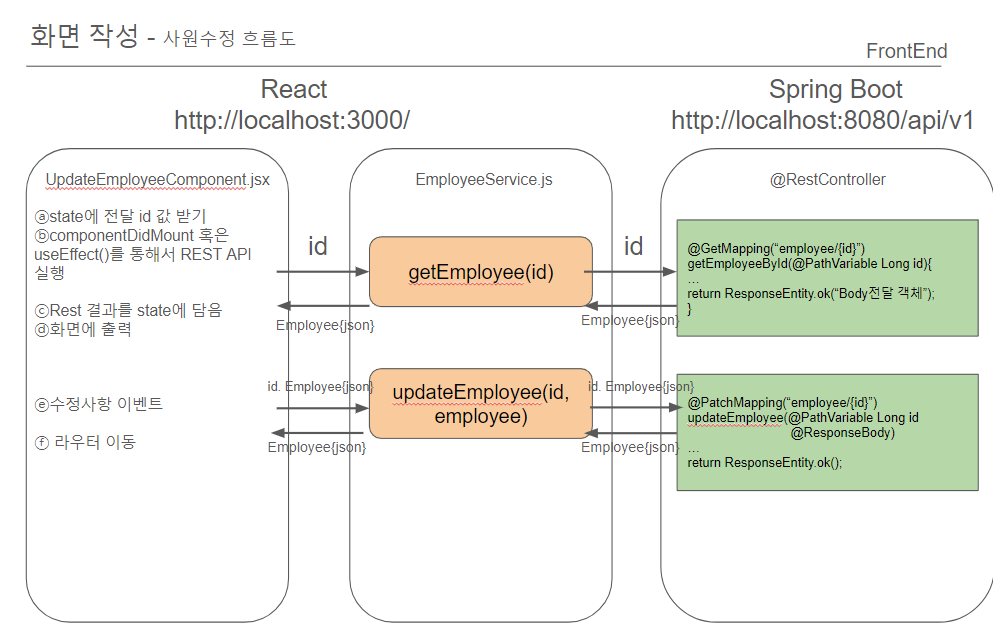Click the word "실행" in the component box
Viewport: 993px width, 628px height.
(x=49, y=273)
